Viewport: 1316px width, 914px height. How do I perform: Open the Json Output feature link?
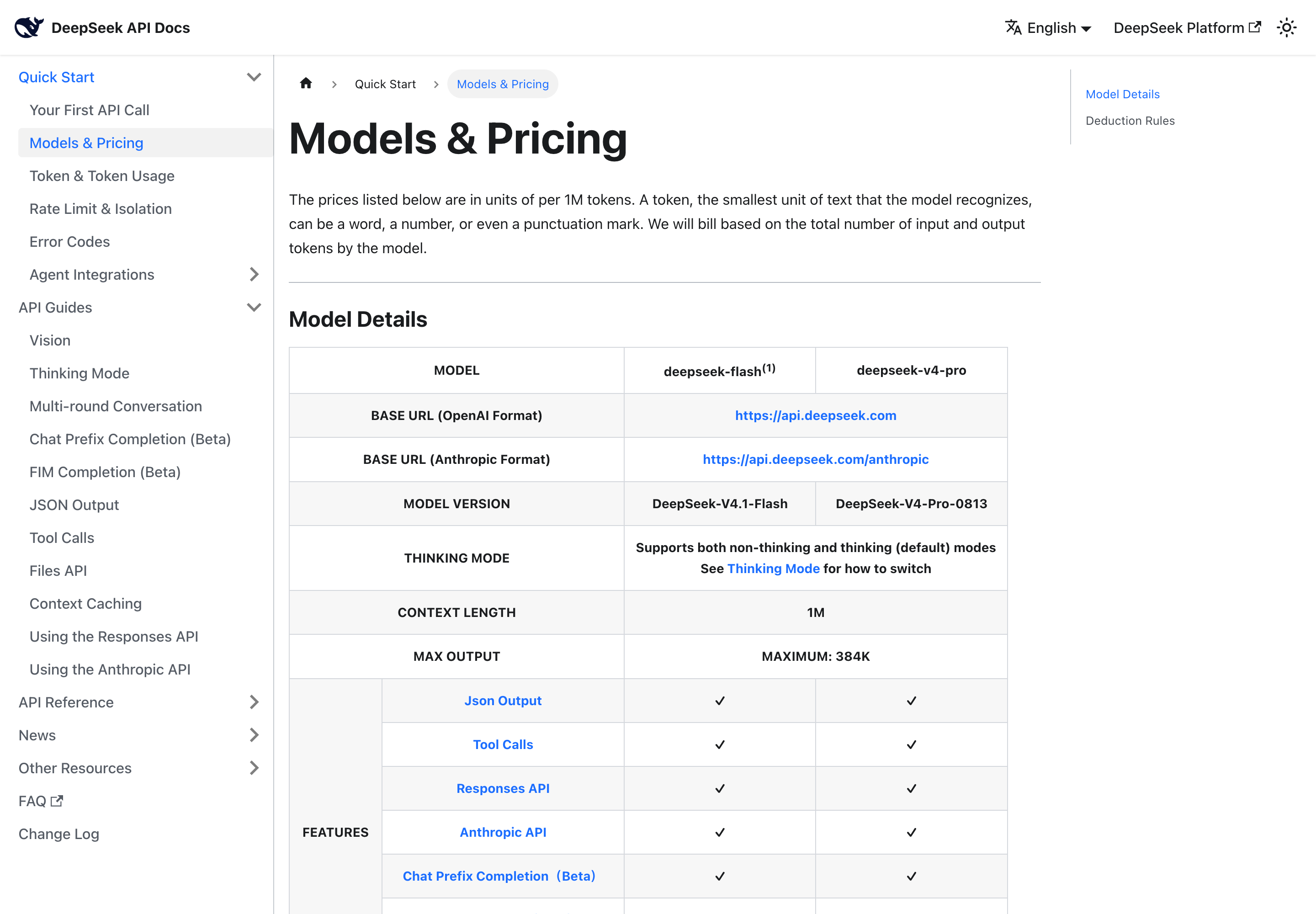[503, 701]
